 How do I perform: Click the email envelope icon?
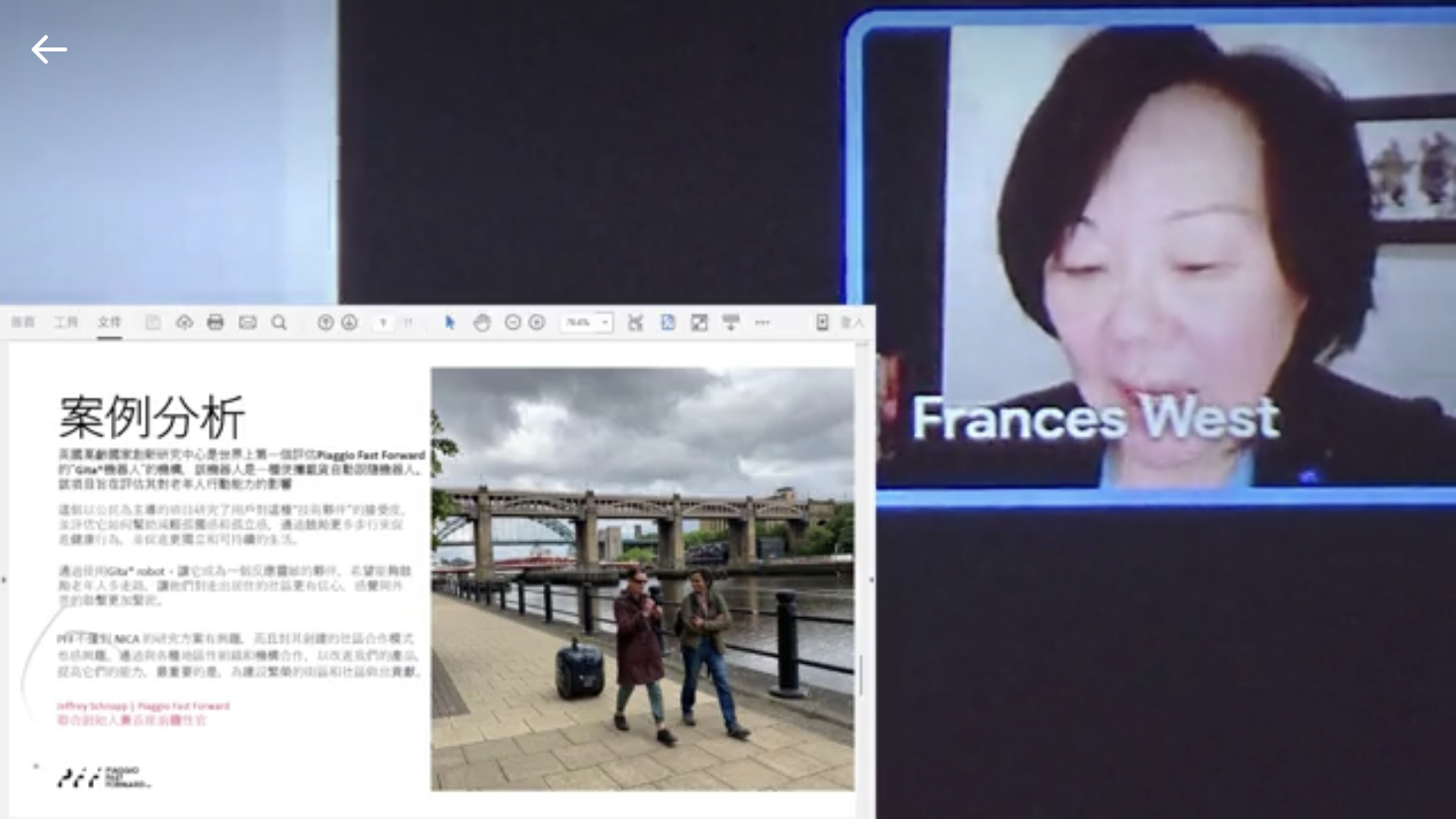[247, 322]
